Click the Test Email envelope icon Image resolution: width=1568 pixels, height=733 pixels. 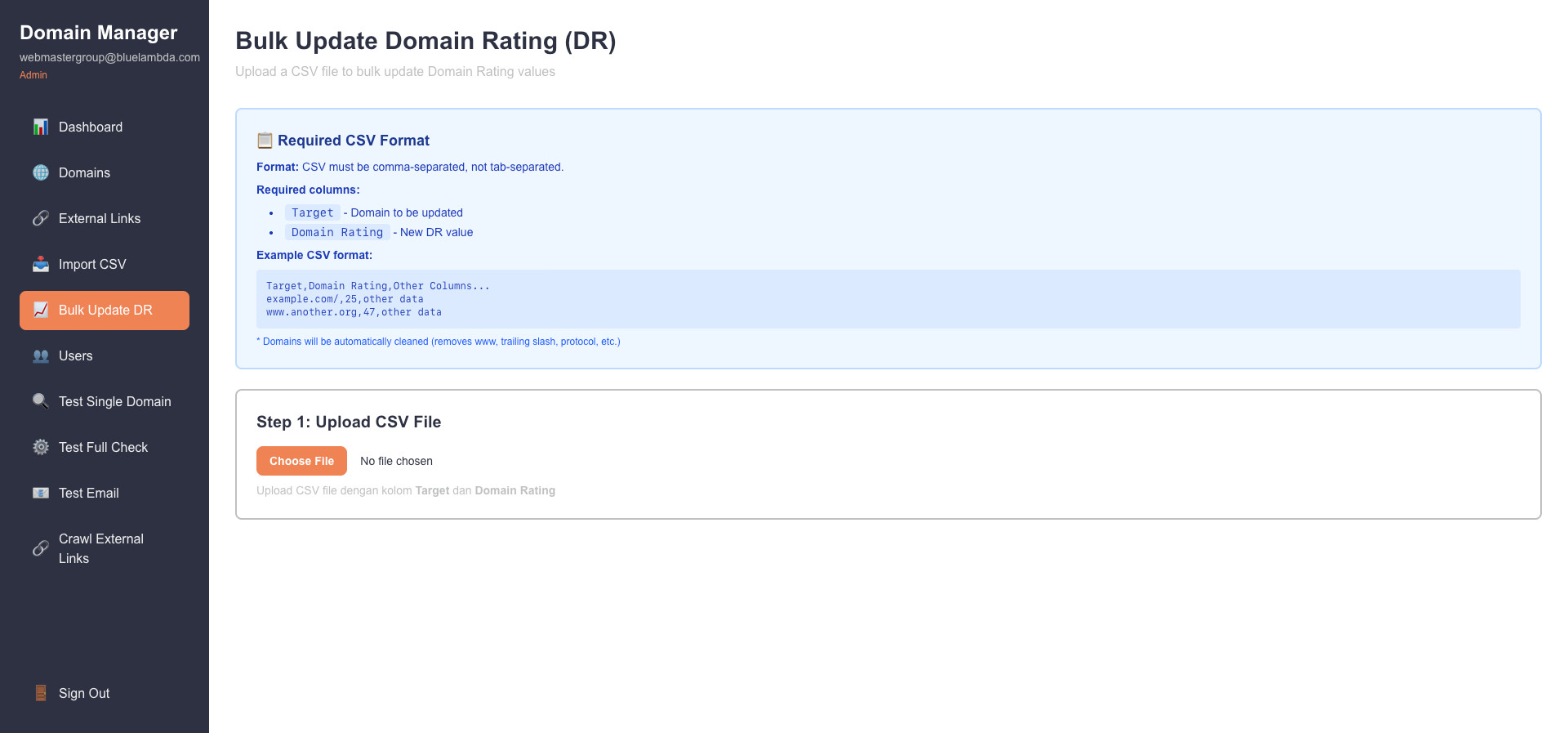click(41, 493)
